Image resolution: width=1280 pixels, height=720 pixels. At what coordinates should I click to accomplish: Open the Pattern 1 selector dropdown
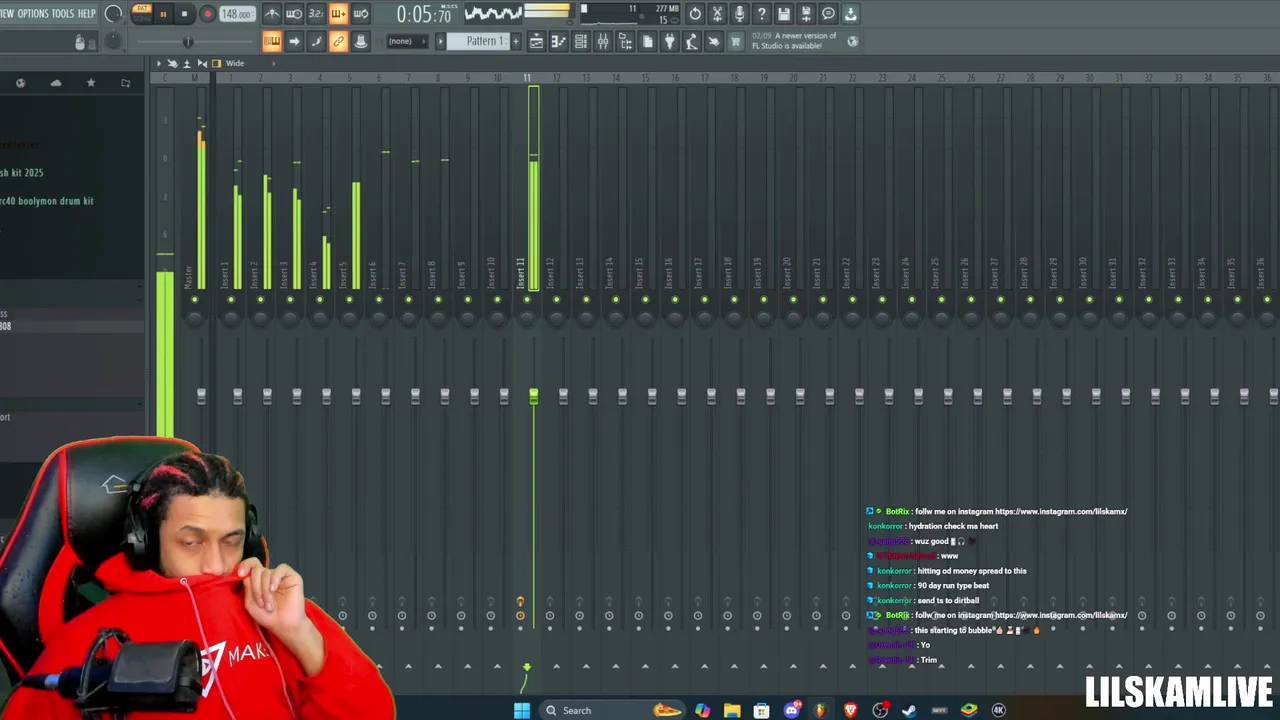click(485, 41)
